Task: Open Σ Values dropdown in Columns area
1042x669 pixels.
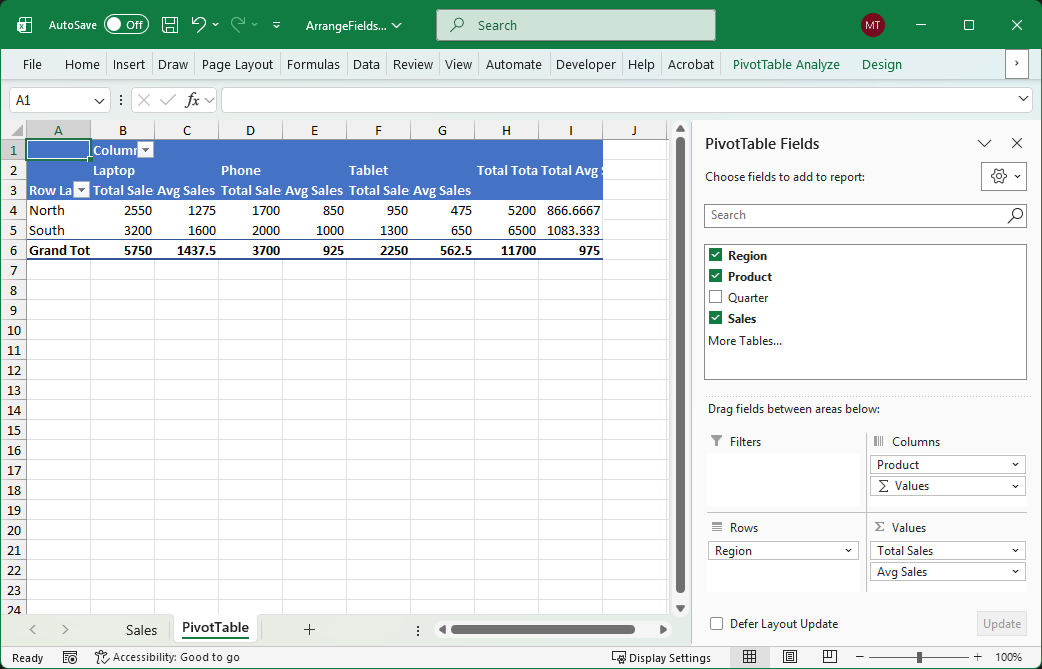Action: 1015,486
